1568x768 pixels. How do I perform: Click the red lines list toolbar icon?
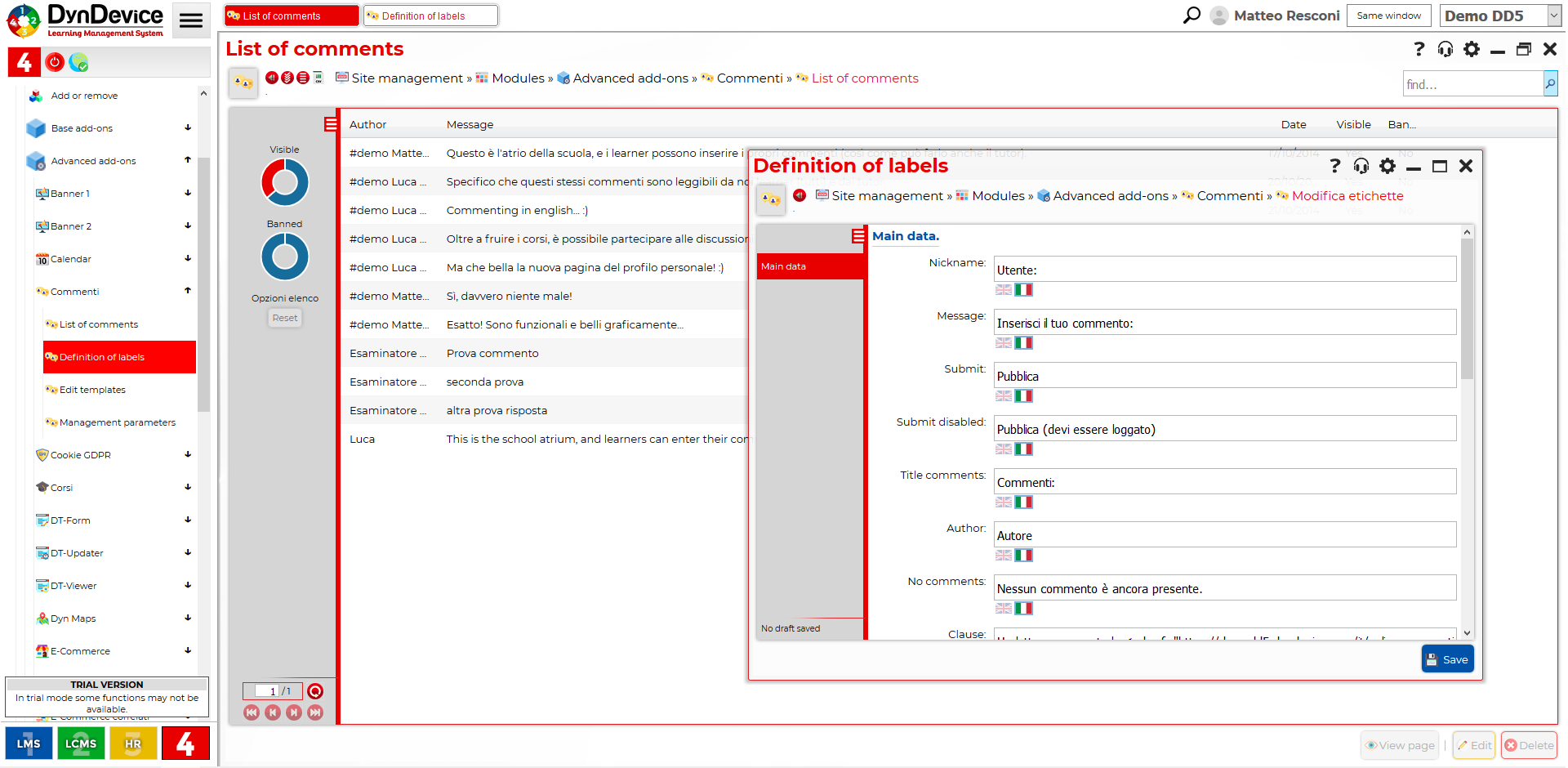click(303, 78)
